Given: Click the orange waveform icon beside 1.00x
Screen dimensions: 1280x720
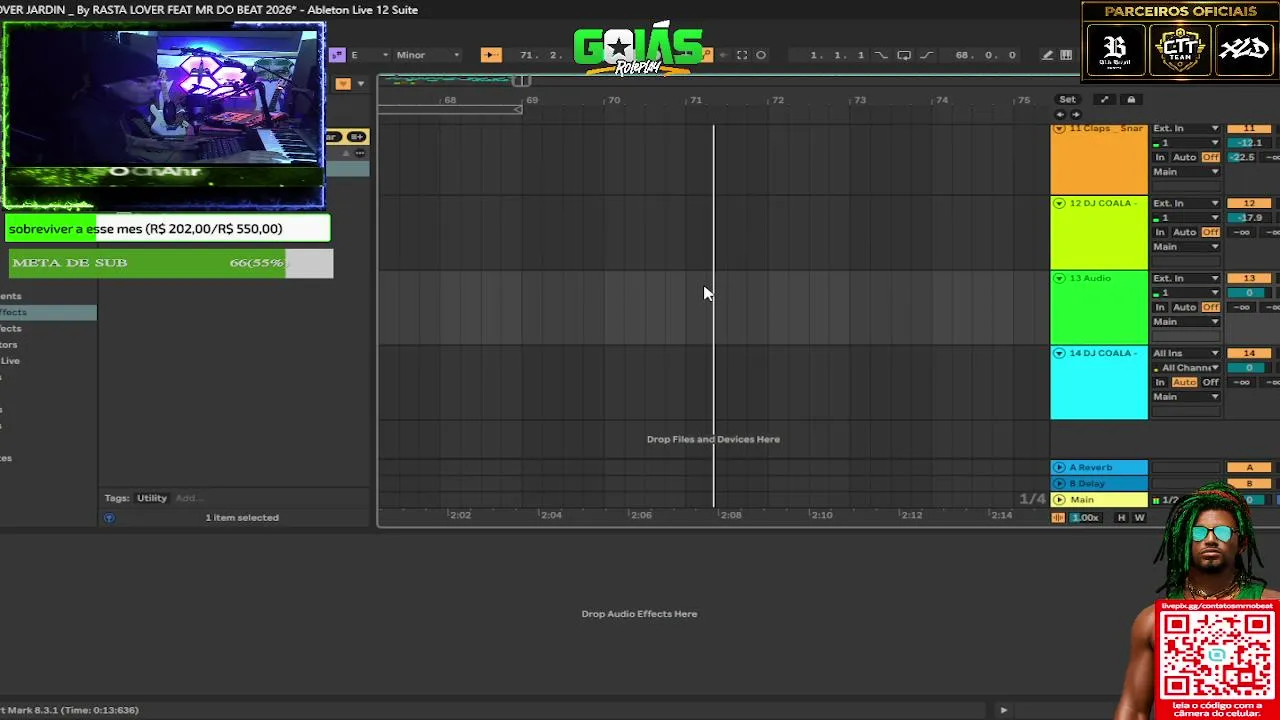Looking at the screenshot, I should click(x=1058, y=517).
